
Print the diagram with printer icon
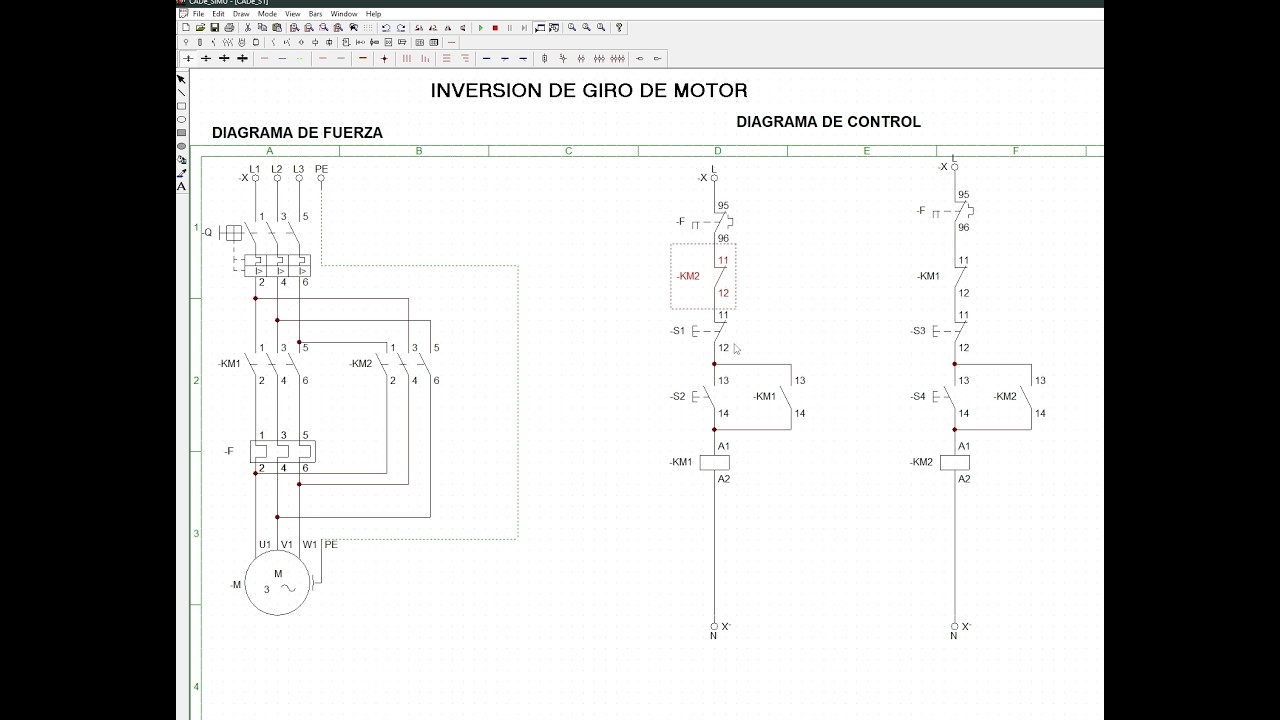coord(229,28)
